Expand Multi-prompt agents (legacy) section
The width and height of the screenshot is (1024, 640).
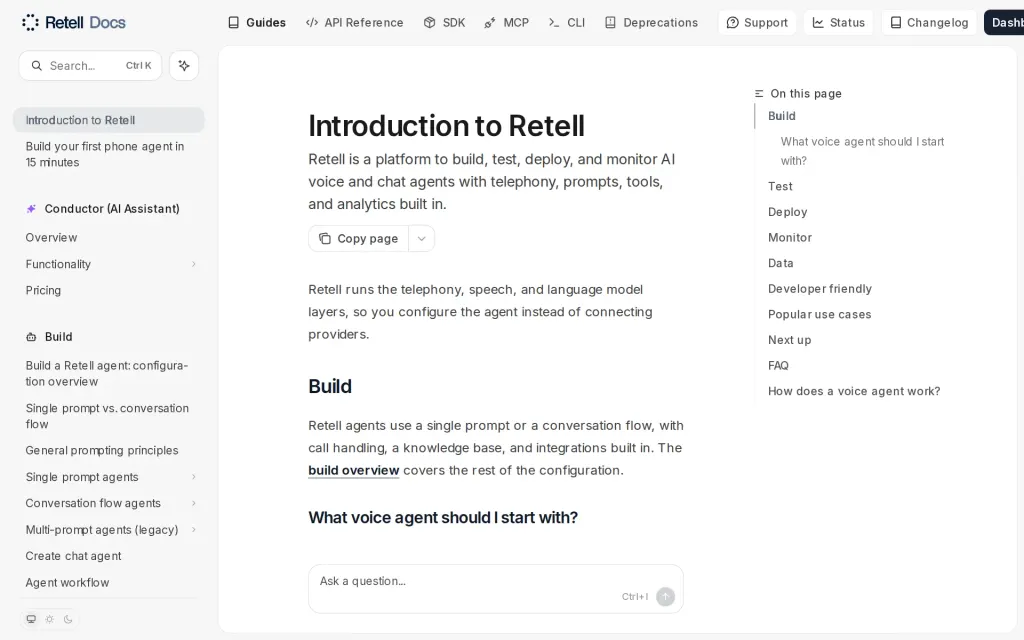[193, 530]
